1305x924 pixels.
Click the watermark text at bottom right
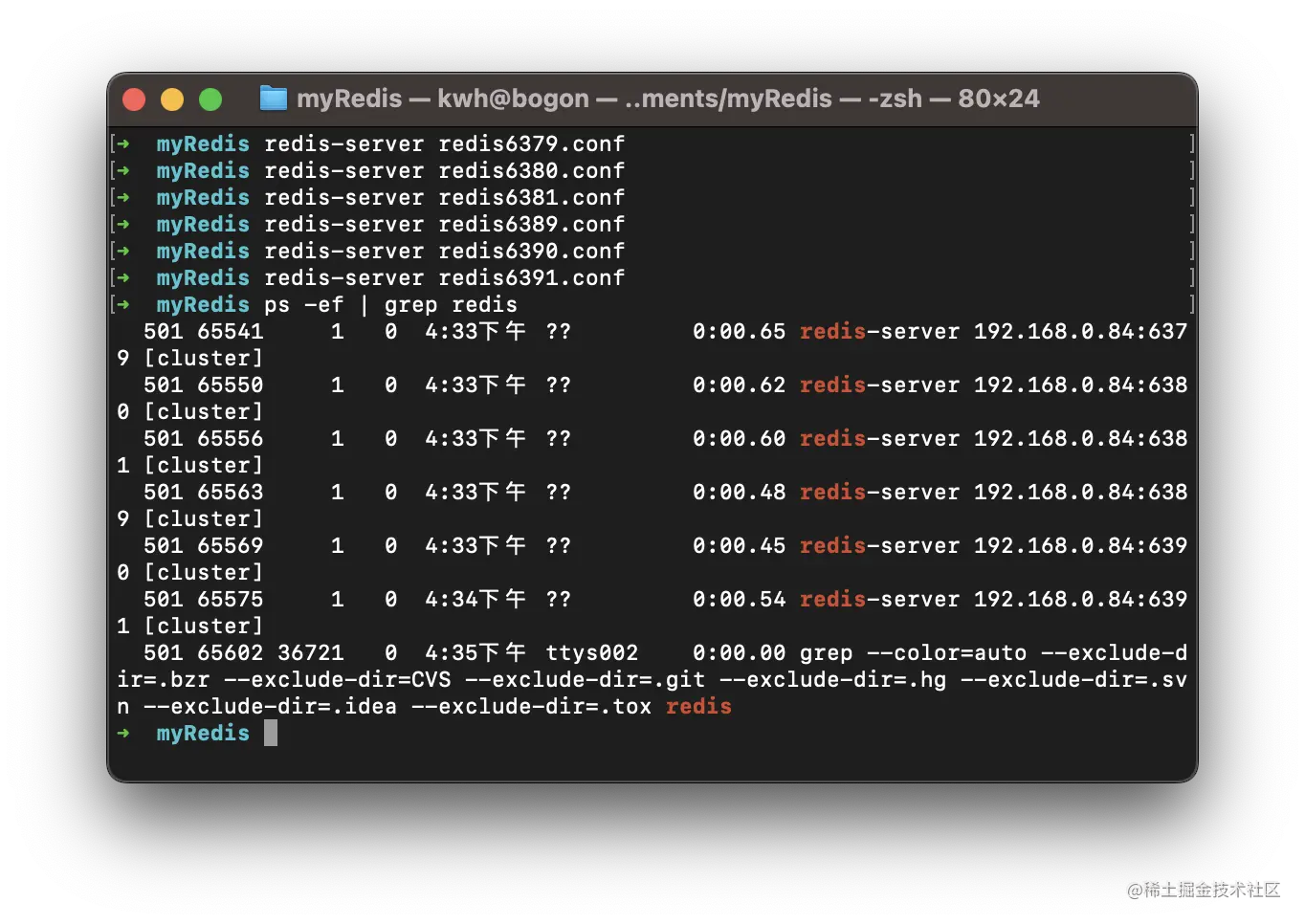point(1203,889)
